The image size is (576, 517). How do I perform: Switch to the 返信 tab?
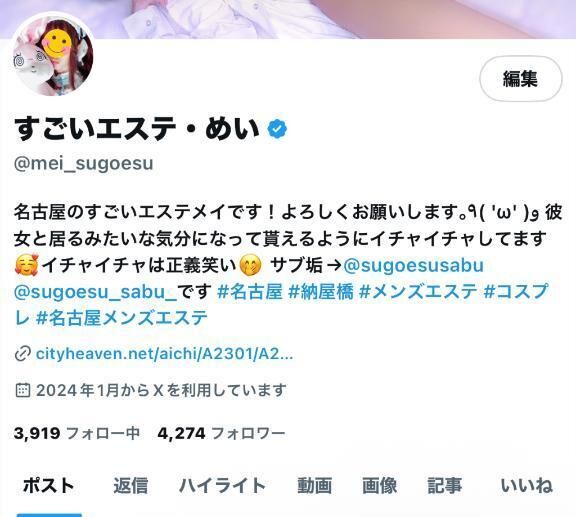tap(131, 486)
